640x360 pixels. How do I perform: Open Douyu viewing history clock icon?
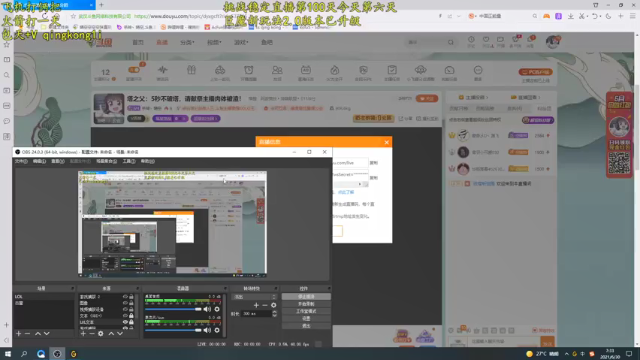pyautogui.click(x=471, y=40)
